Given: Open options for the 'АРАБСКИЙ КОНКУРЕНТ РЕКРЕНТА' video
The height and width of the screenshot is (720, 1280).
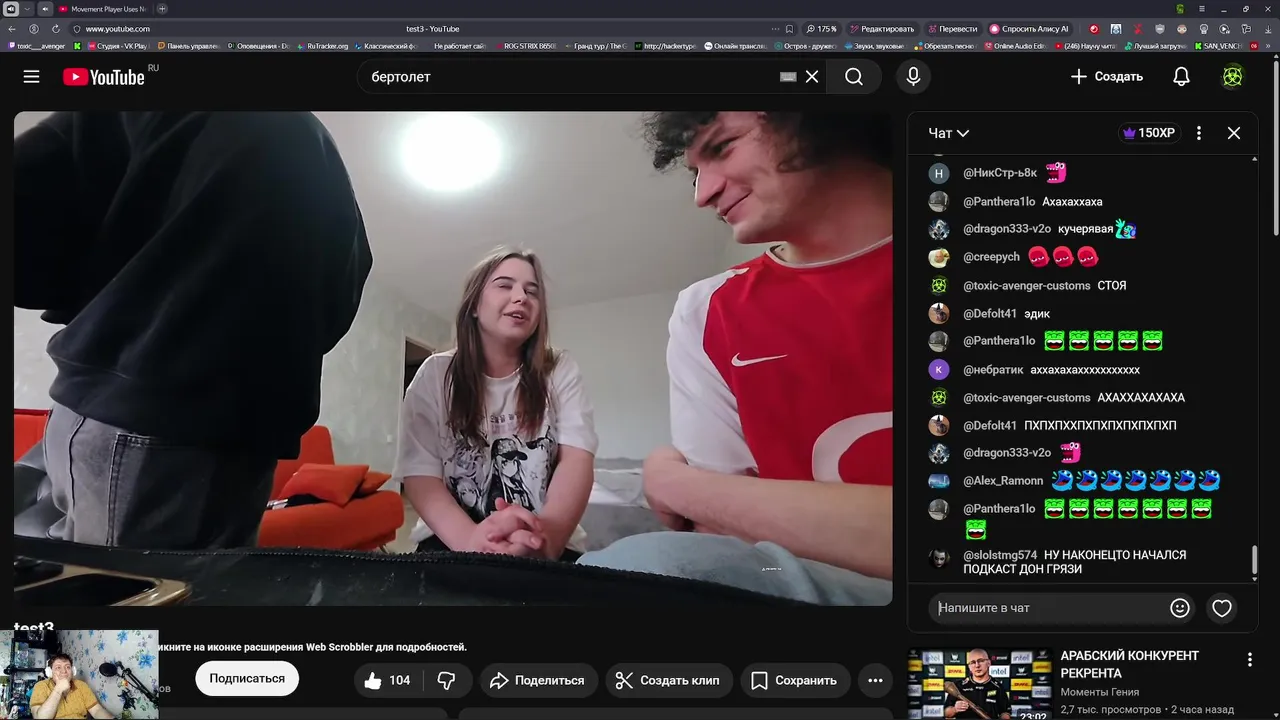Looking at the screenshot, I should click(x=1249, y=660).
